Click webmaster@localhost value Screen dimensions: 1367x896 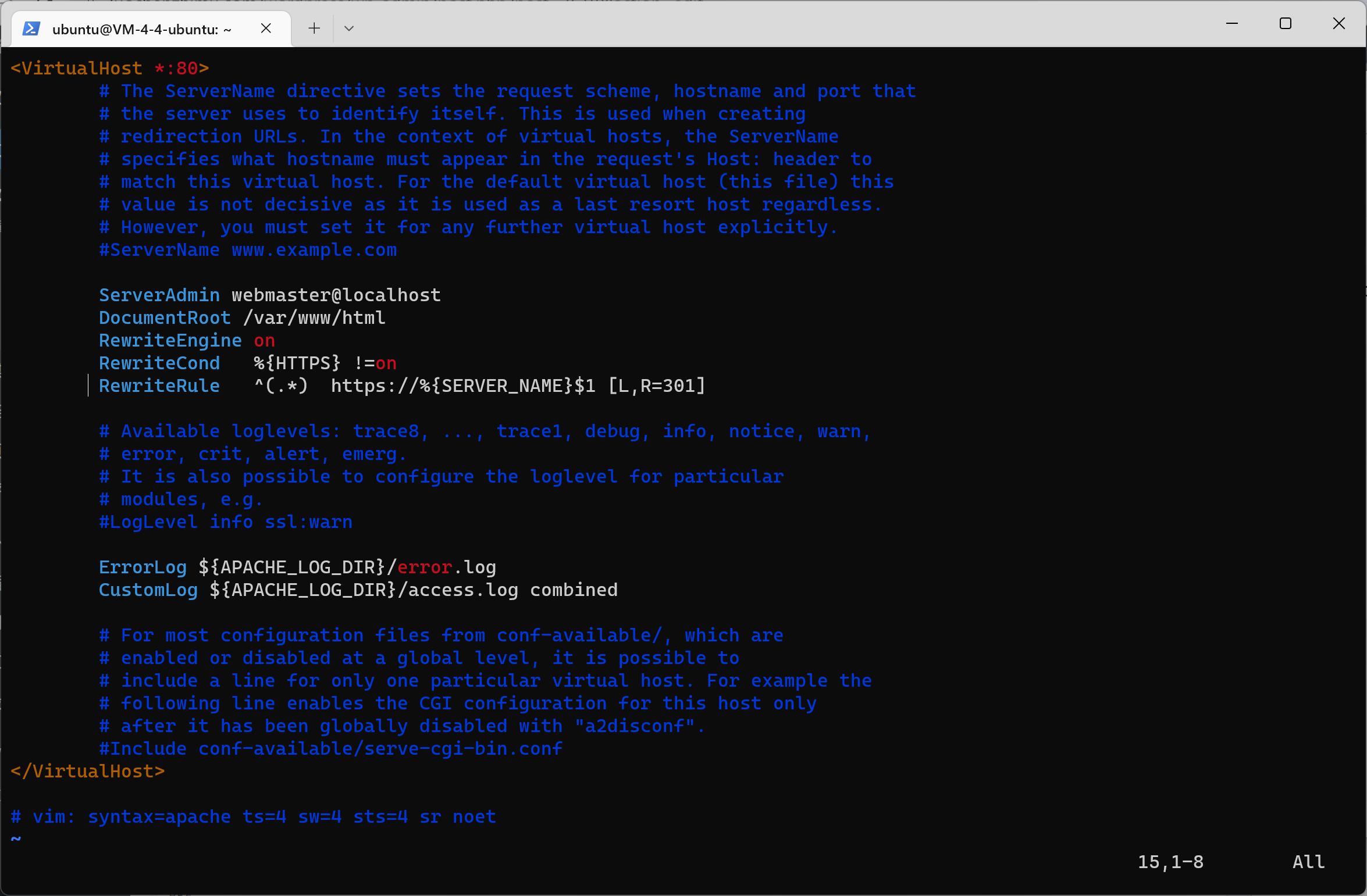pos(336,295)
